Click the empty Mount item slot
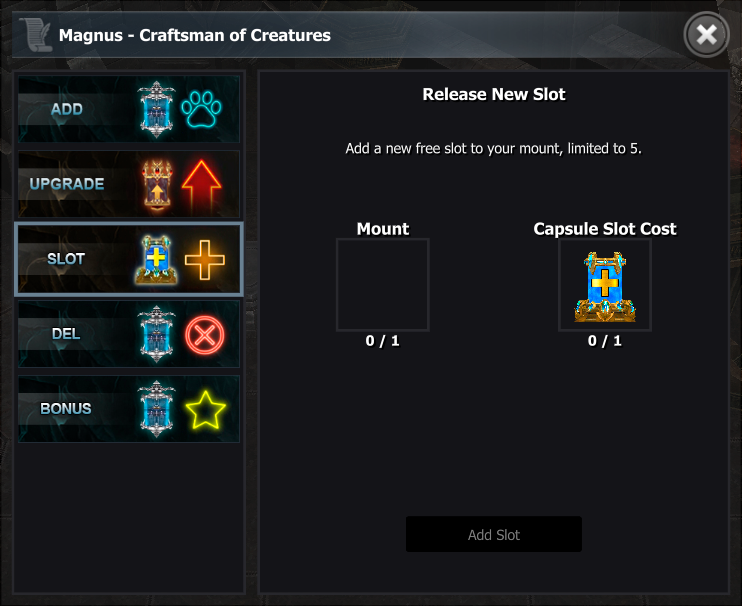This screenshot has width=742, height=606. pos(382,285)
